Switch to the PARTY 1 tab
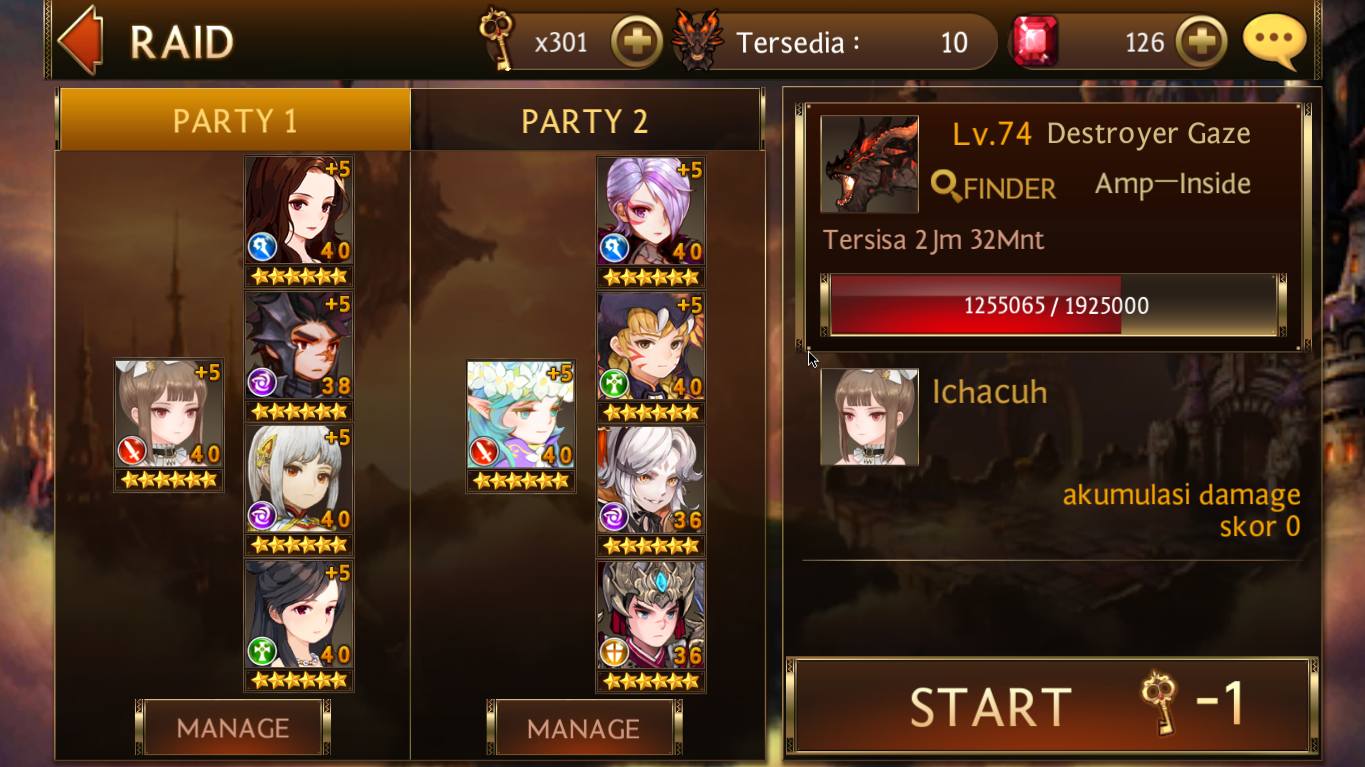The width and height of the screenshot is (1365, 767). coord(235,121)
